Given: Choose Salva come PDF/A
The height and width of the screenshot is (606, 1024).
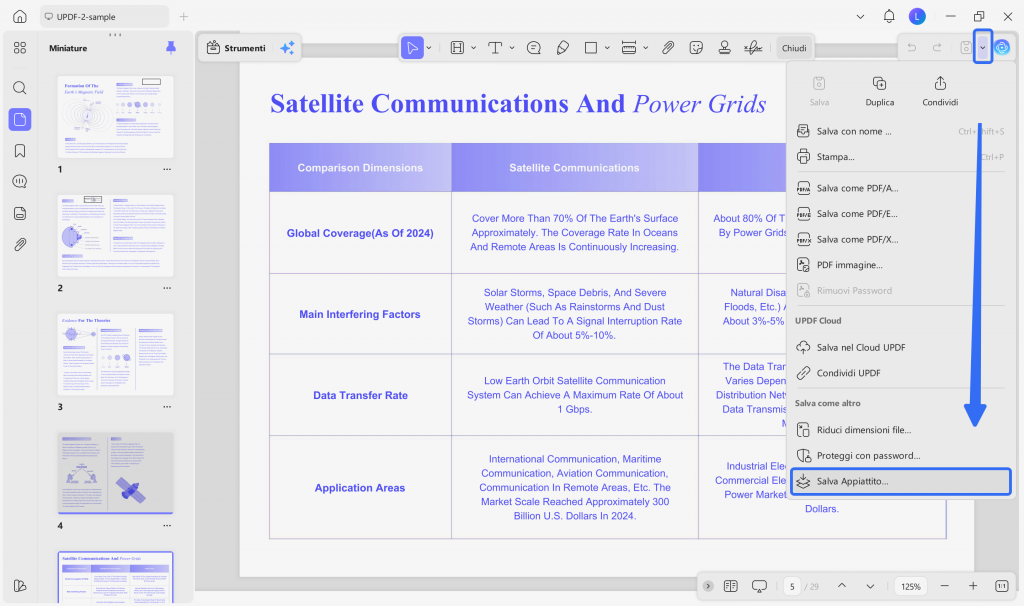Looking at the screenshot, I should click(x=901, y=188).
